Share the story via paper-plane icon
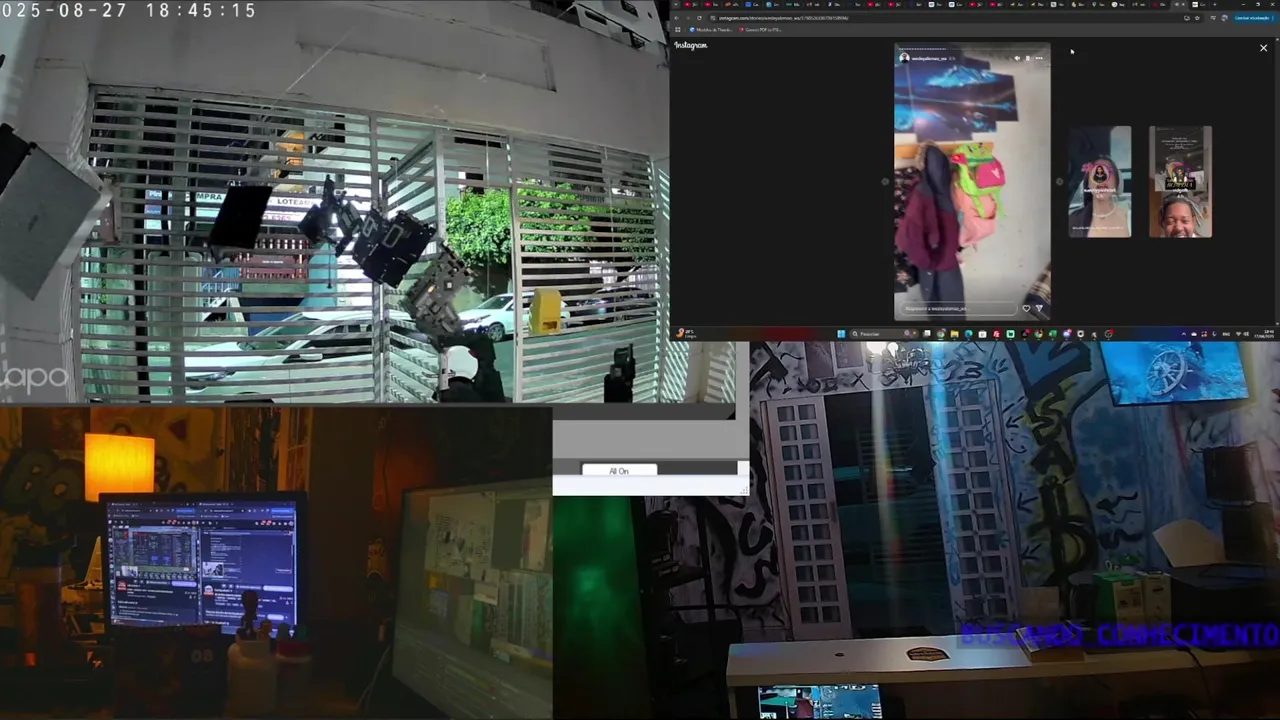This screenshot has width=1280, height=720. pyautogui.click(x=1039, y=308)
